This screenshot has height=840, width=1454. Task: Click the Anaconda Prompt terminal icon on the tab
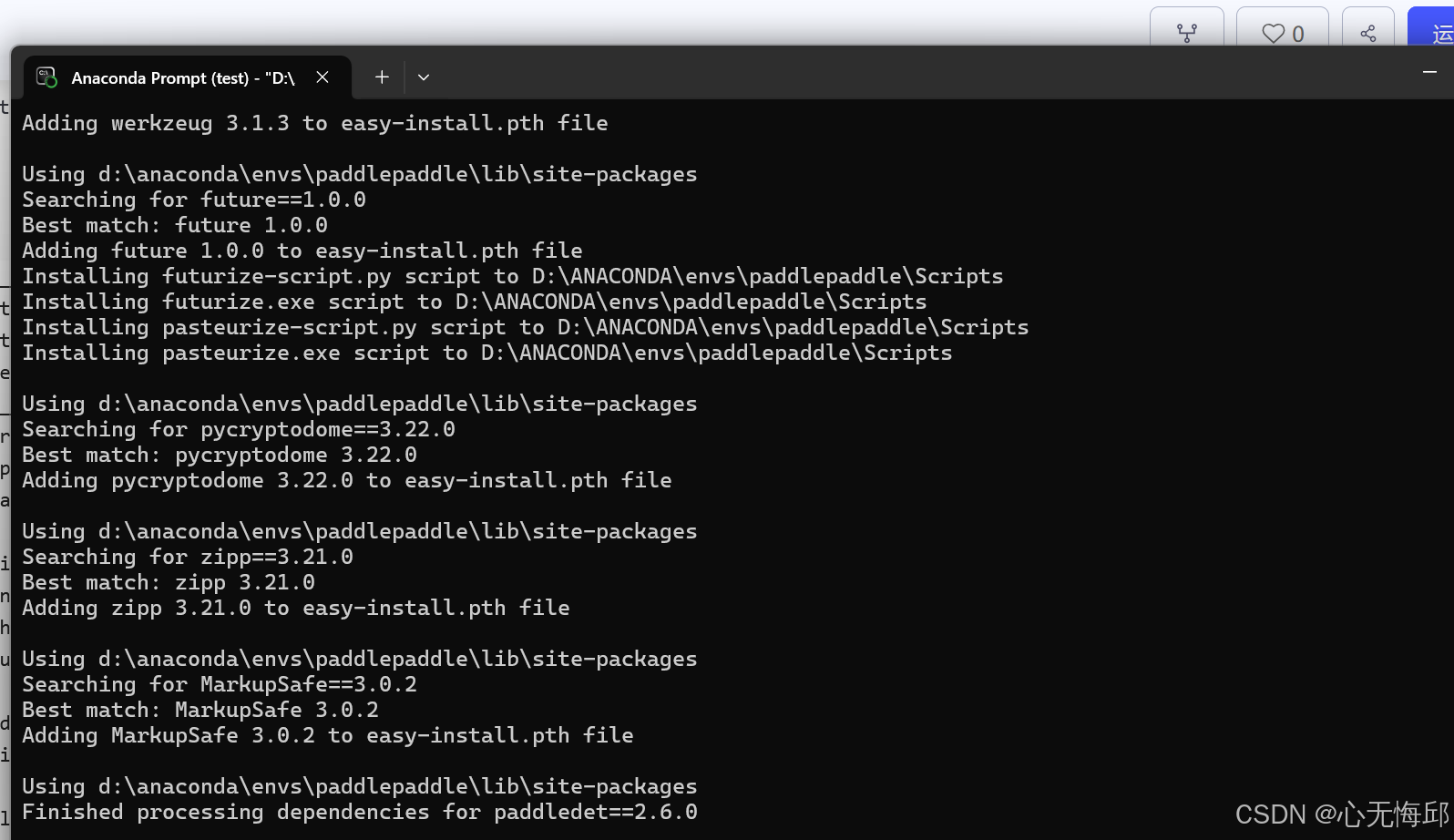45,77
